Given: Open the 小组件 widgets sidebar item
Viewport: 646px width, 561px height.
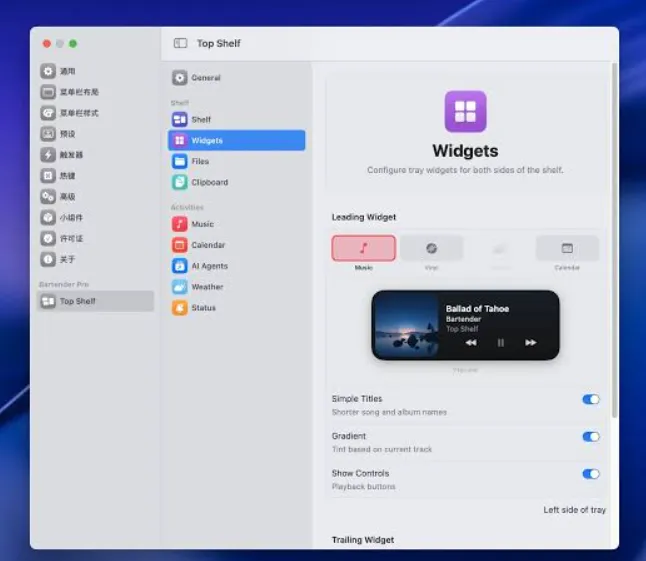Looking at the screenshot, I should tap(96, 217).
